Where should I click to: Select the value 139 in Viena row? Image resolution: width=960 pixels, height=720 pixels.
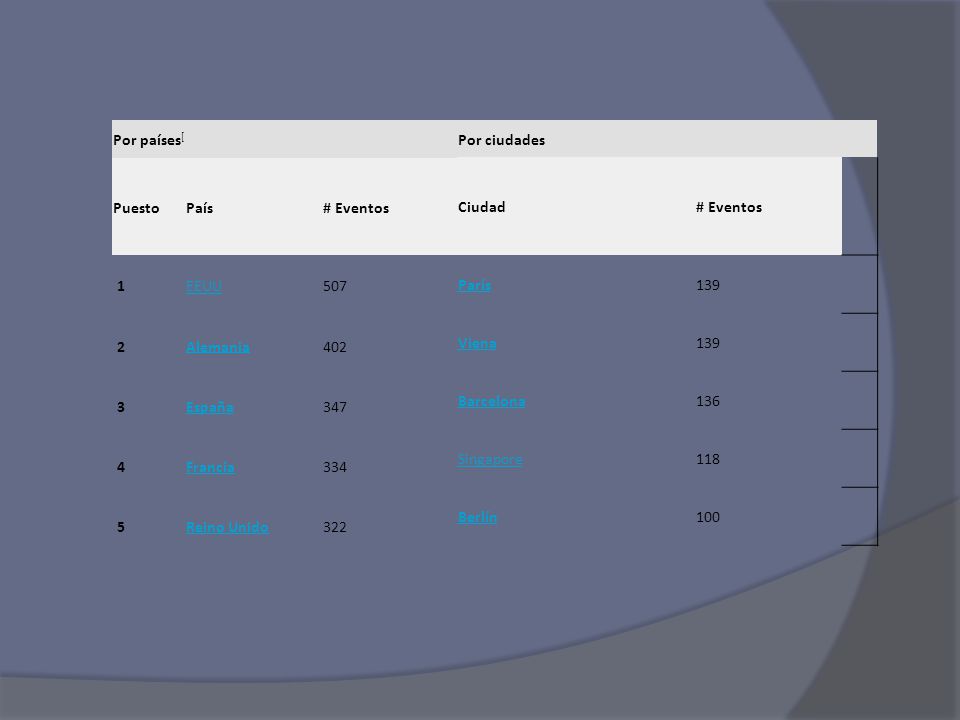[x=708, y=343]
